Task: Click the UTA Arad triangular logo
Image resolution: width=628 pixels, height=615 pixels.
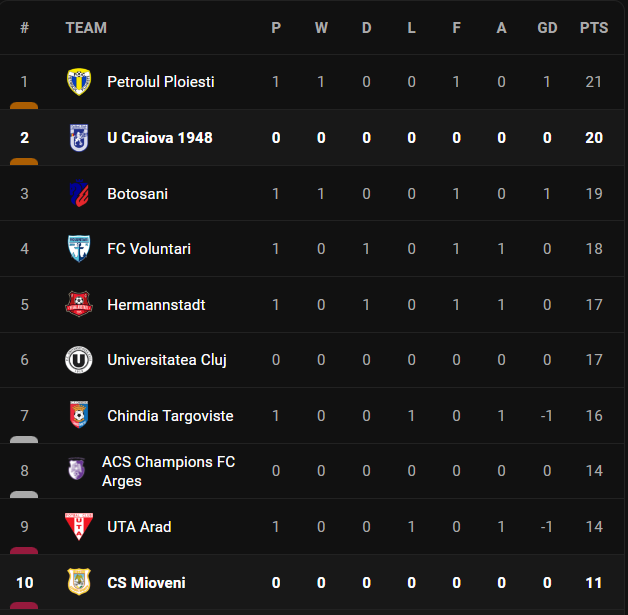Action: [x=79, y=527]
